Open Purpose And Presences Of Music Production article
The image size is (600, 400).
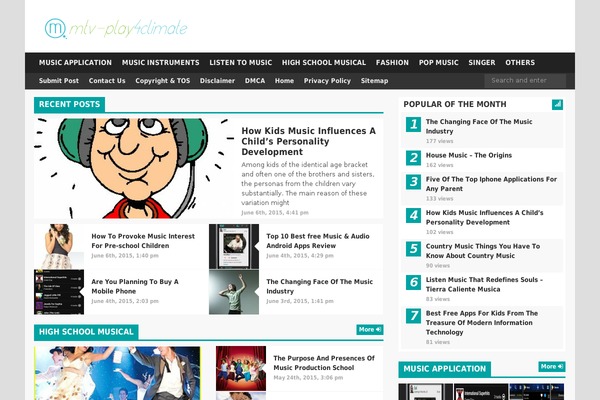[324, 363]
